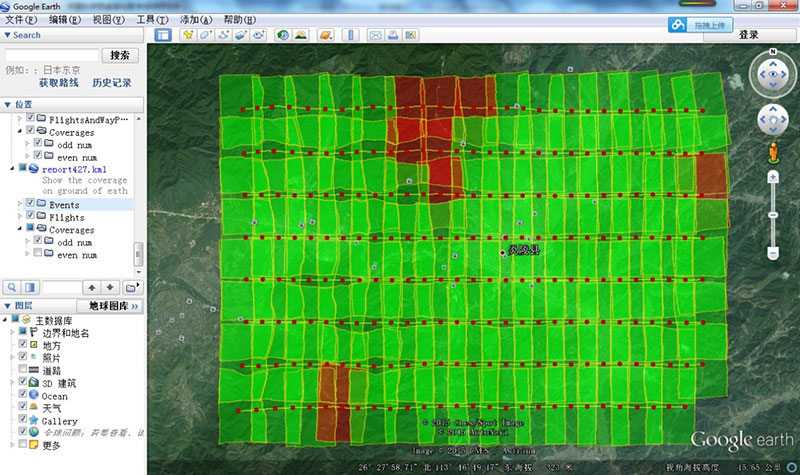Select the Add Polygon tool
The image size is (800, 475).
click(x=207, y=35)
